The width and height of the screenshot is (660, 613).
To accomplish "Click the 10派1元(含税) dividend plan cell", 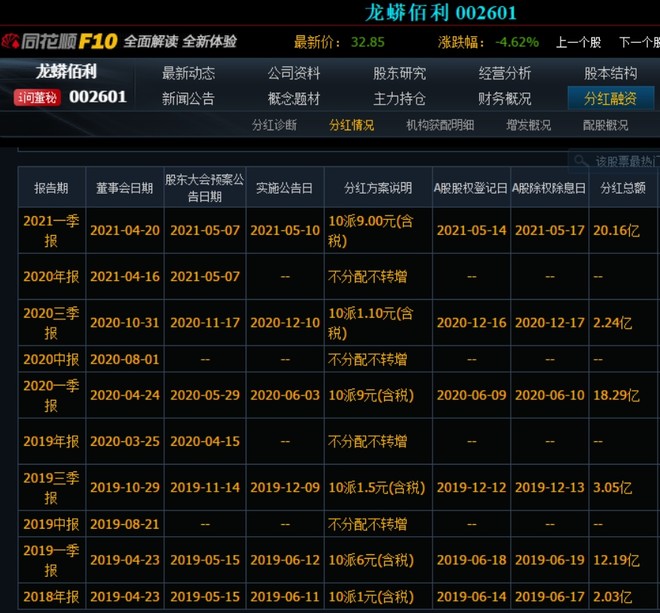I will click(x=378, y=597).
